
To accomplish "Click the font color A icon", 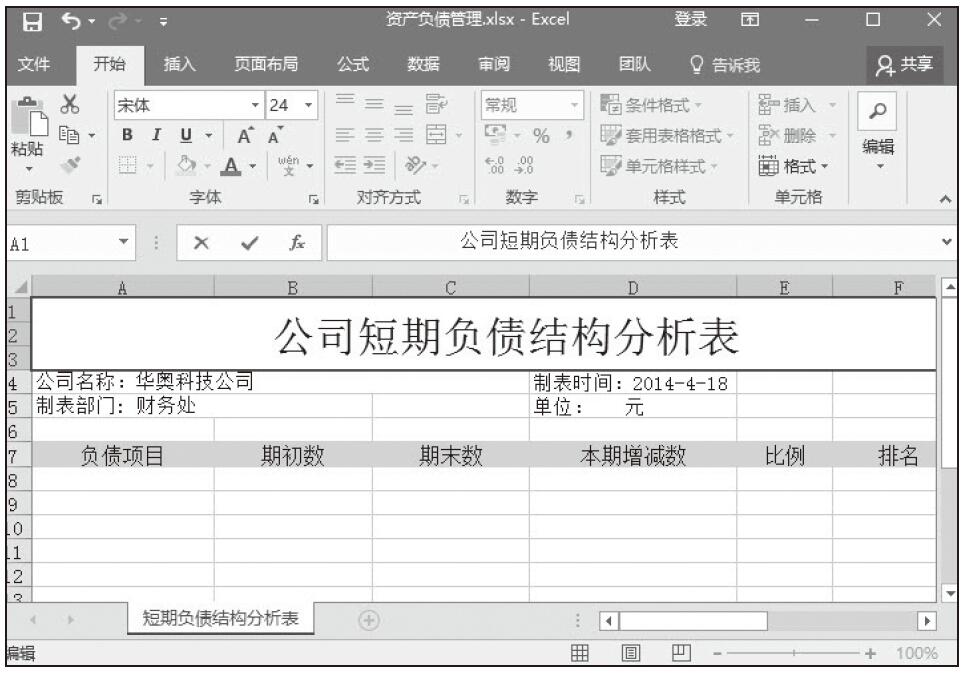I will coord(232,166).
